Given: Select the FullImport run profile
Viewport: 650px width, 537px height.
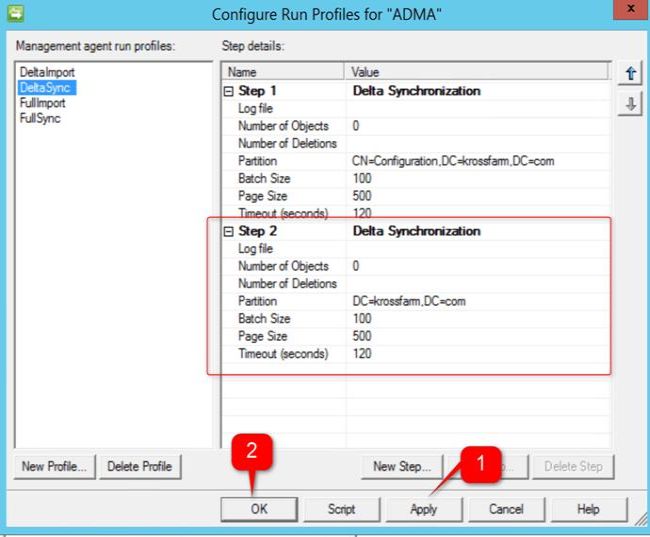Looking at the screenshot, I should [x=43, y=103].
